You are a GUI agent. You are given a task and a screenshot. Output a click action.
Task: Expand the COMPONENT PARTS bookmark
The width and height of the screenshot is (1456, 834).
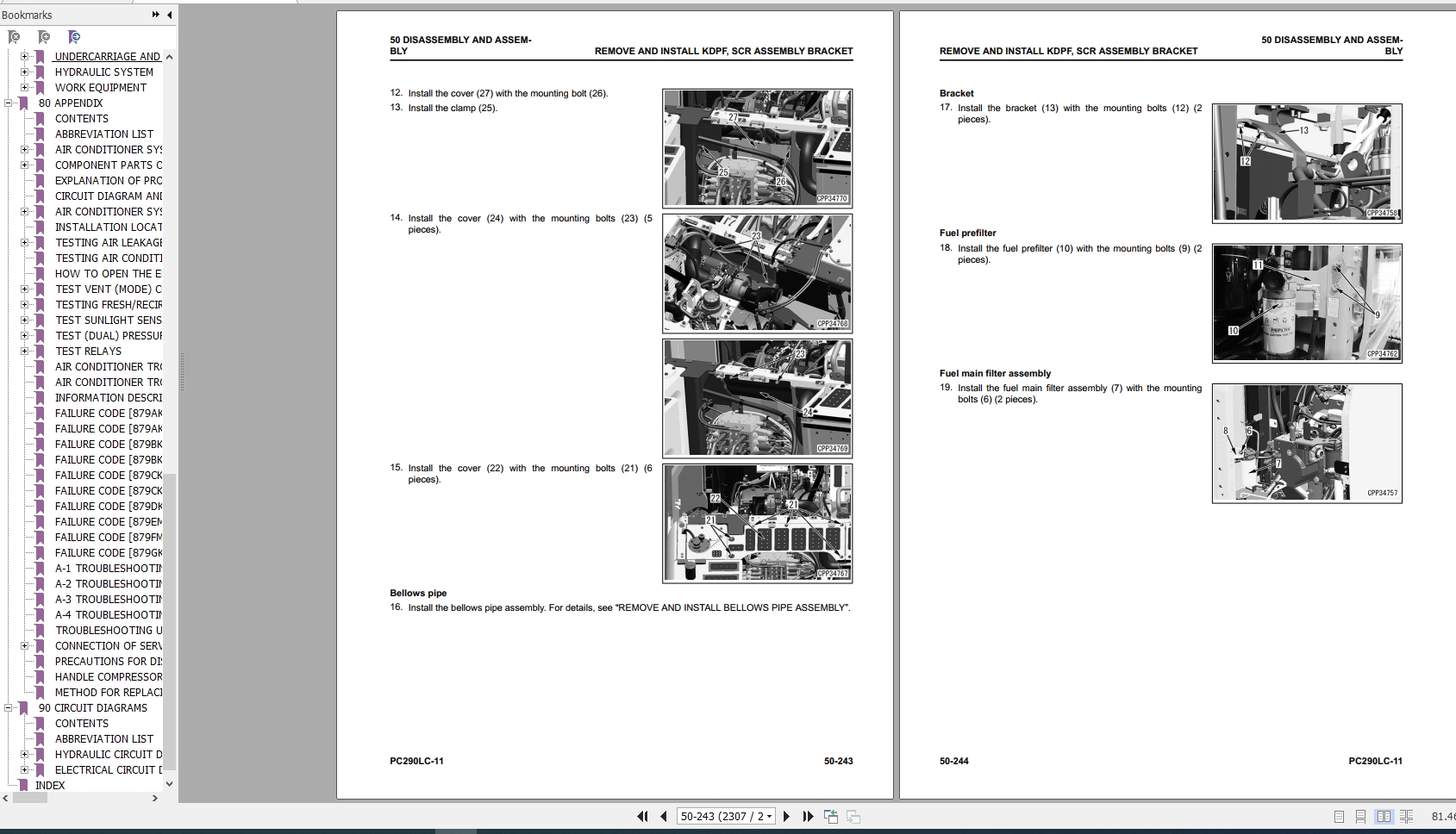[24, 165]
